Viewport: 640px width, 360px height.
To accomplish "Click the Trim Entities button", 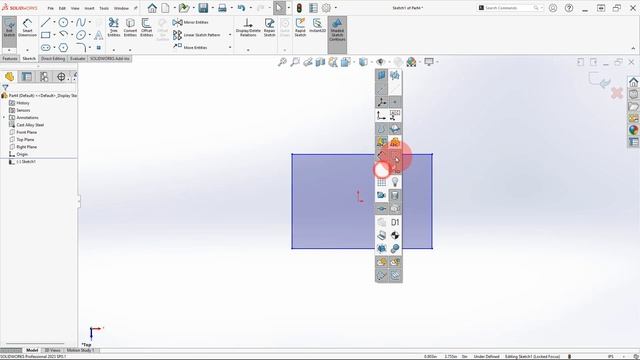I will 114,28.
